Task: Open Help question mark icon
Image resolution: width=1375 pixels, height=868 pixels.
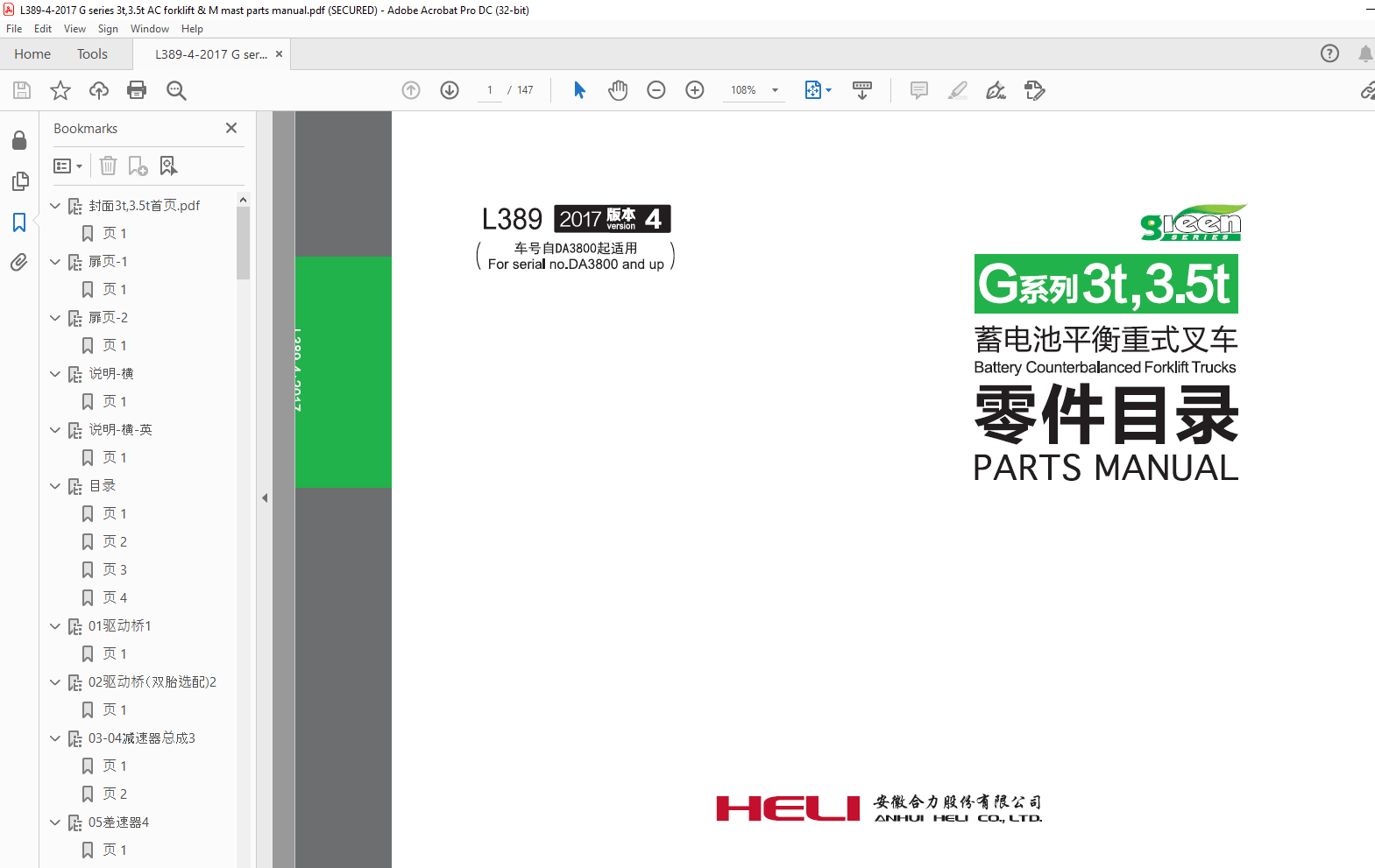Action: pos(1329,53)
